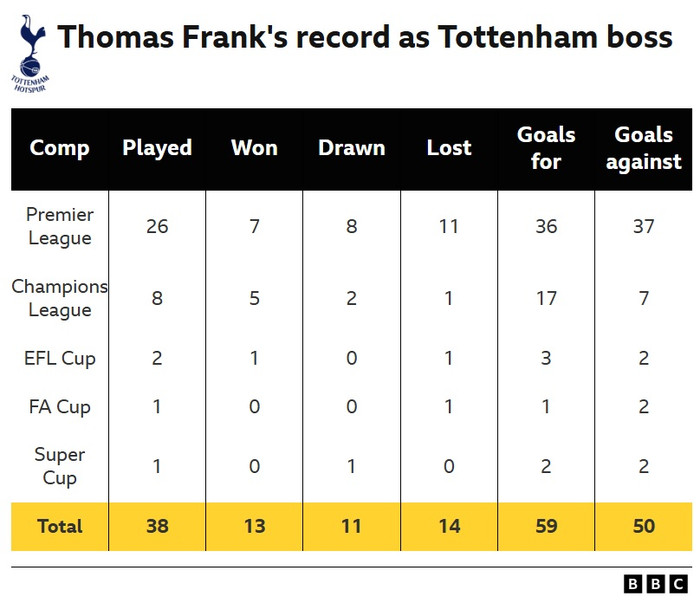700x616 pixels.
Task: Click the FA Cup row label
Action: (x=60, y=406)
